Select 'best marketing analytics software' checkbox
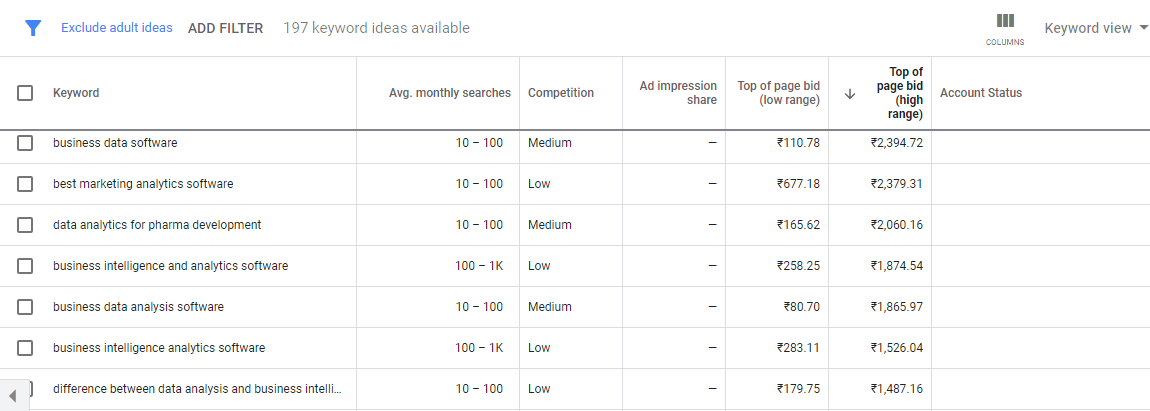This screenshot has height=411, width=1150. [25, 184]
